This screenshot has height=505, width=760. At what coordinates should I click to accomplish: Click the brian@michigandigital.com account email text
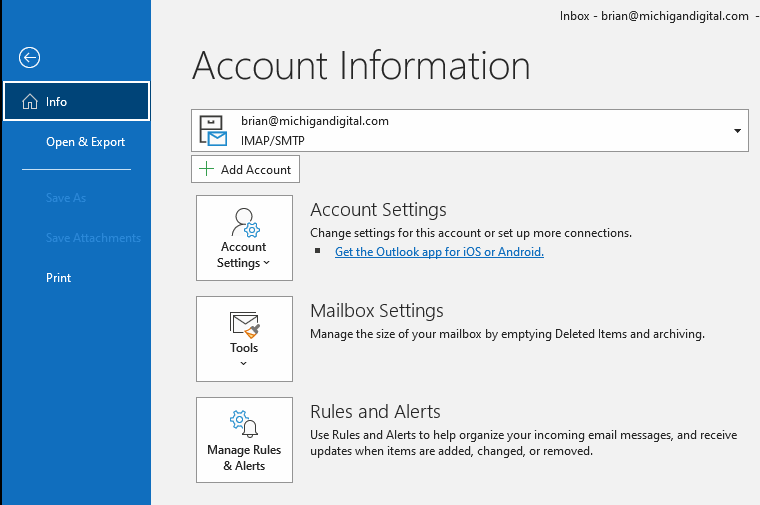(x=315, y=121)
